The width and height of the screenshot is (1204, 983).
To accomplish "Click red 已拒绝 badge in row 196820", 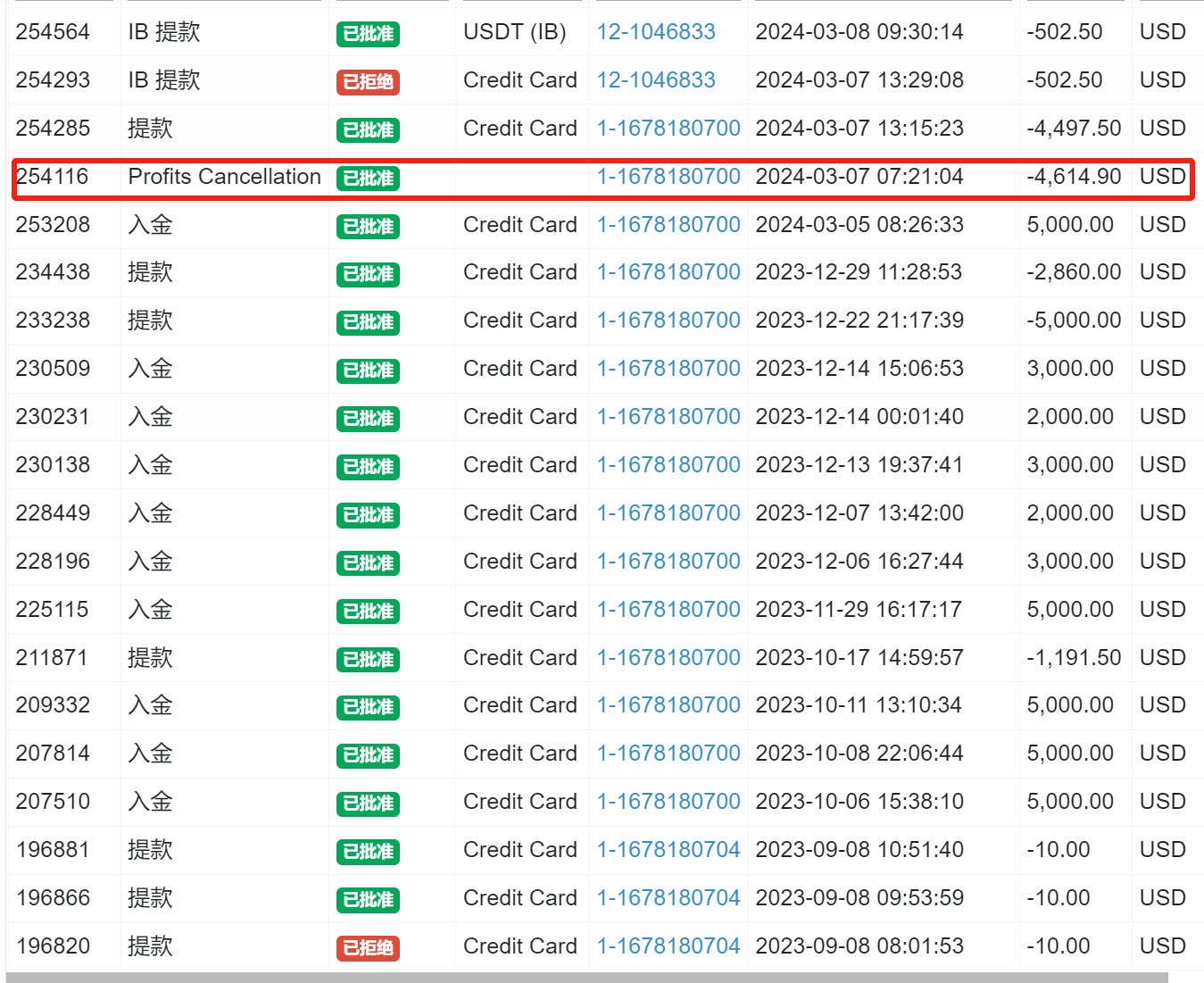I will (368, 948).
